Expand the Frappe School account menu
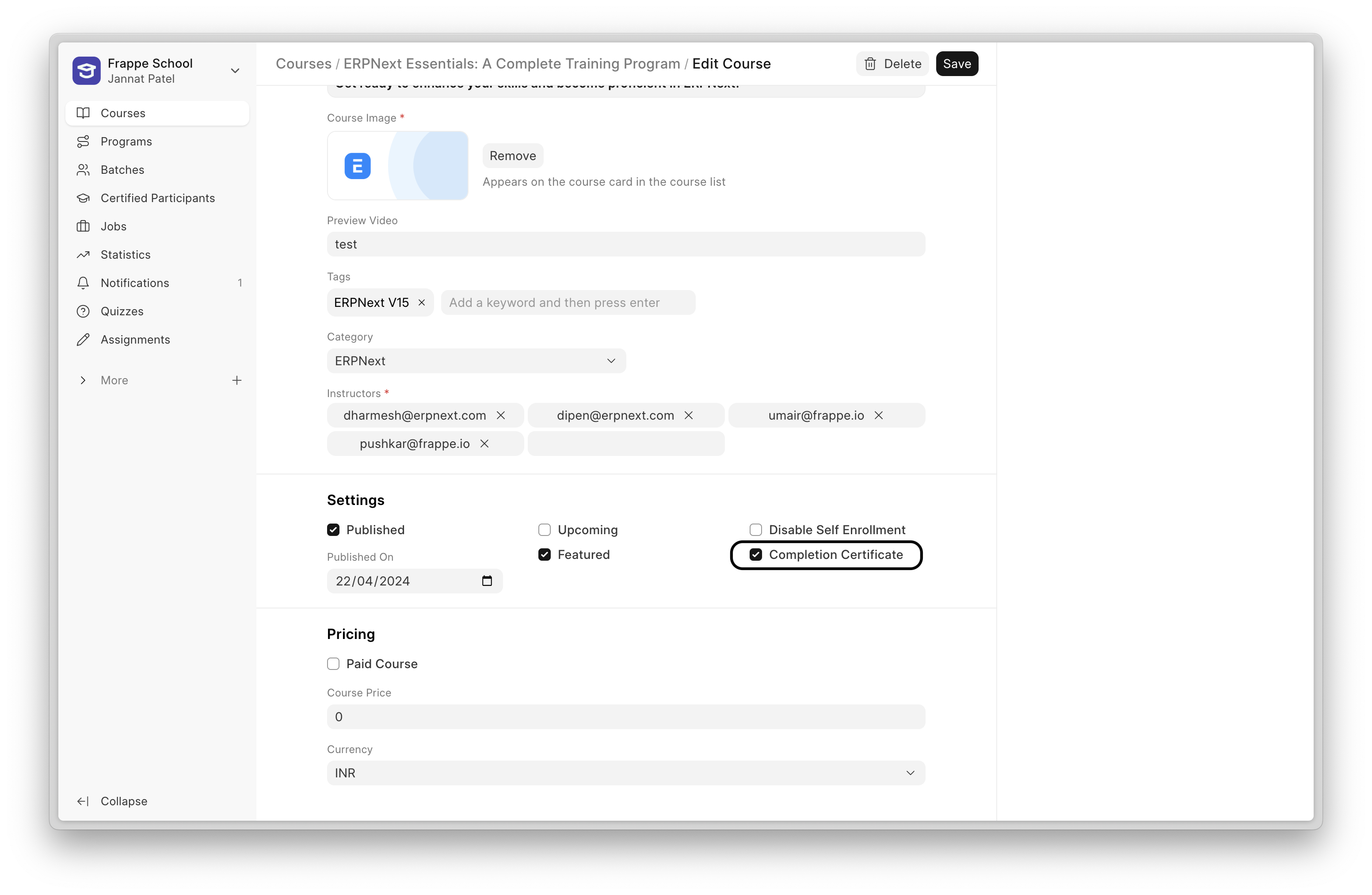The image size is (1372, 895). [235, 70]
